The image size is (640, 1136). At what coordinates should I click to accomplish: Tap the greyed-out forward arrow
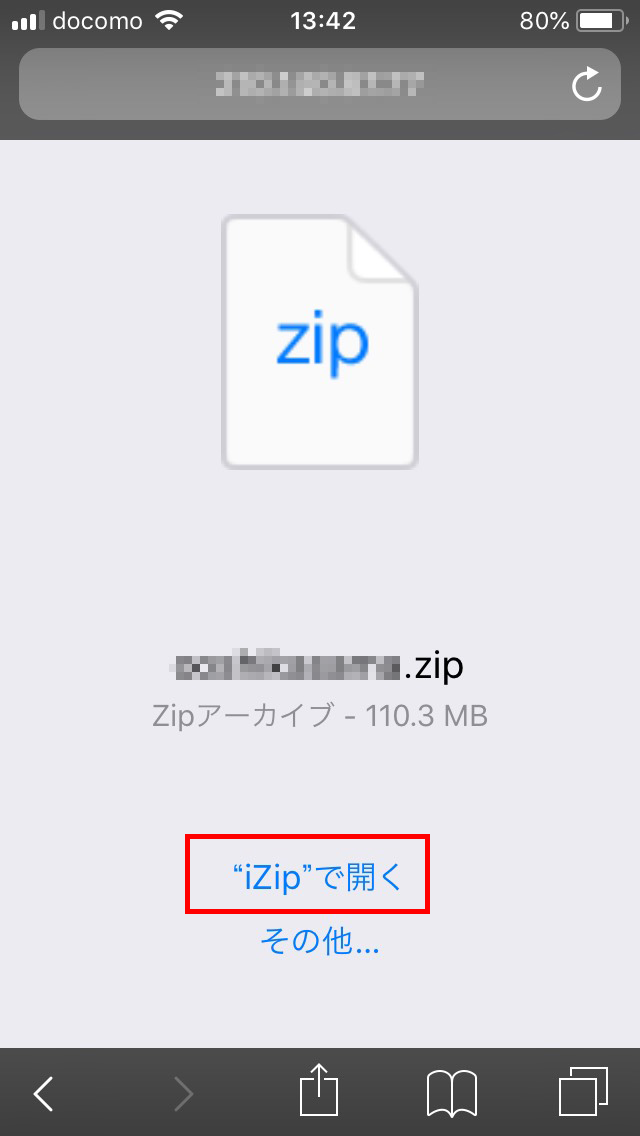[183, 1093]
